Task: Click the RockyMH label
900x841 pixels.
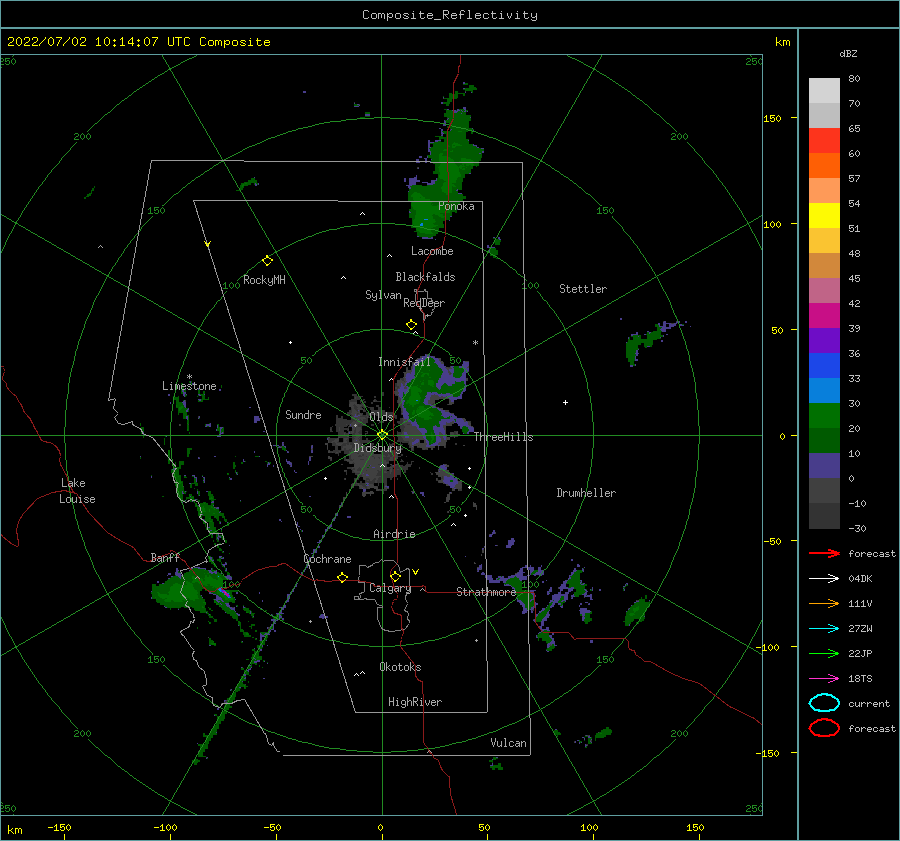Action: coord(264,280)
